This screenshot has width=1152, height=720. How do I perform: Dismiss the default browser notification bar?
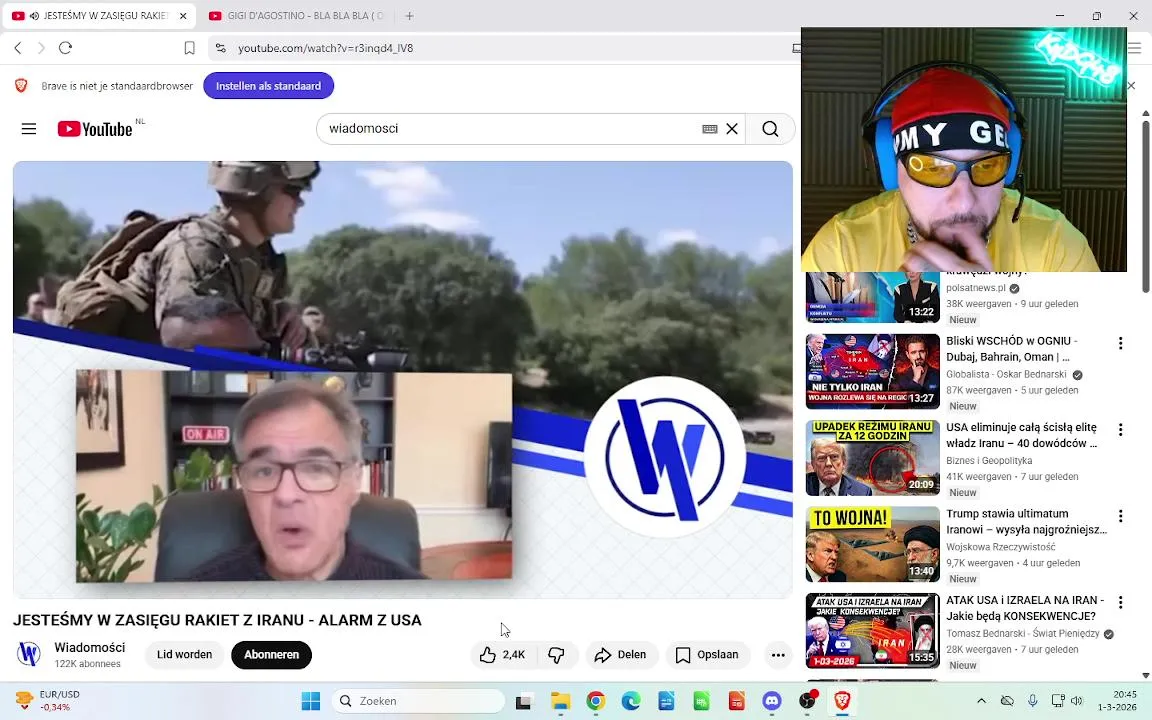click(x=1131, y=86)
